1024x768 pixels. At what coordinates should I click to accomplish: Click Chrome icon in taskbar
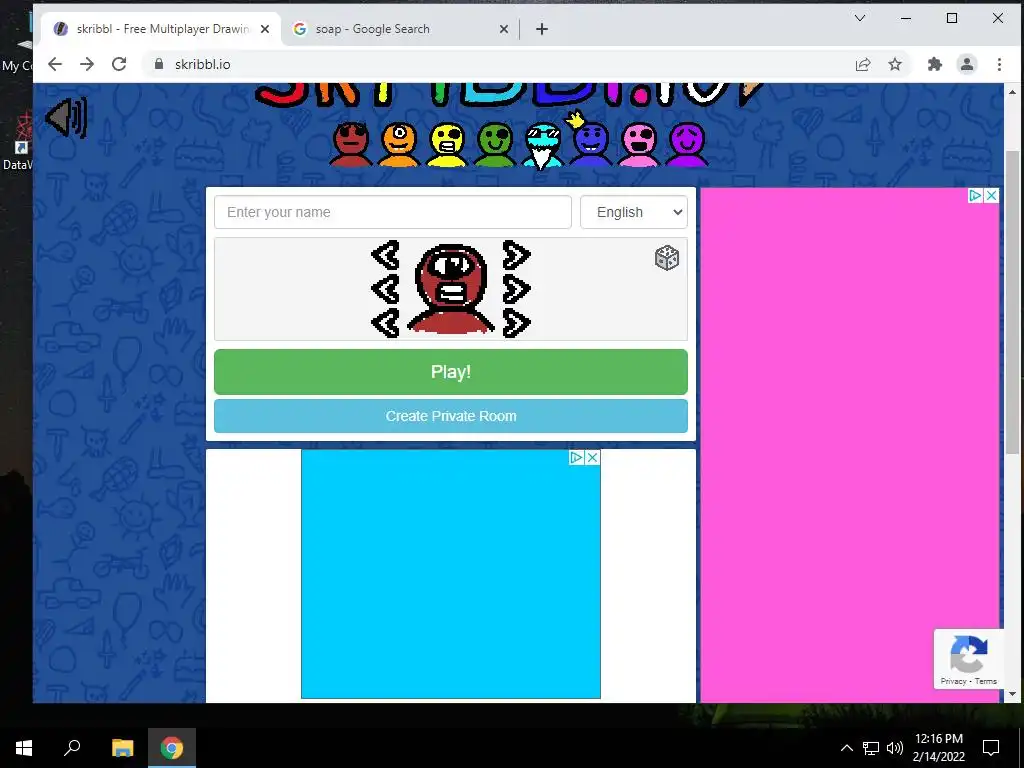click(172, 748)
